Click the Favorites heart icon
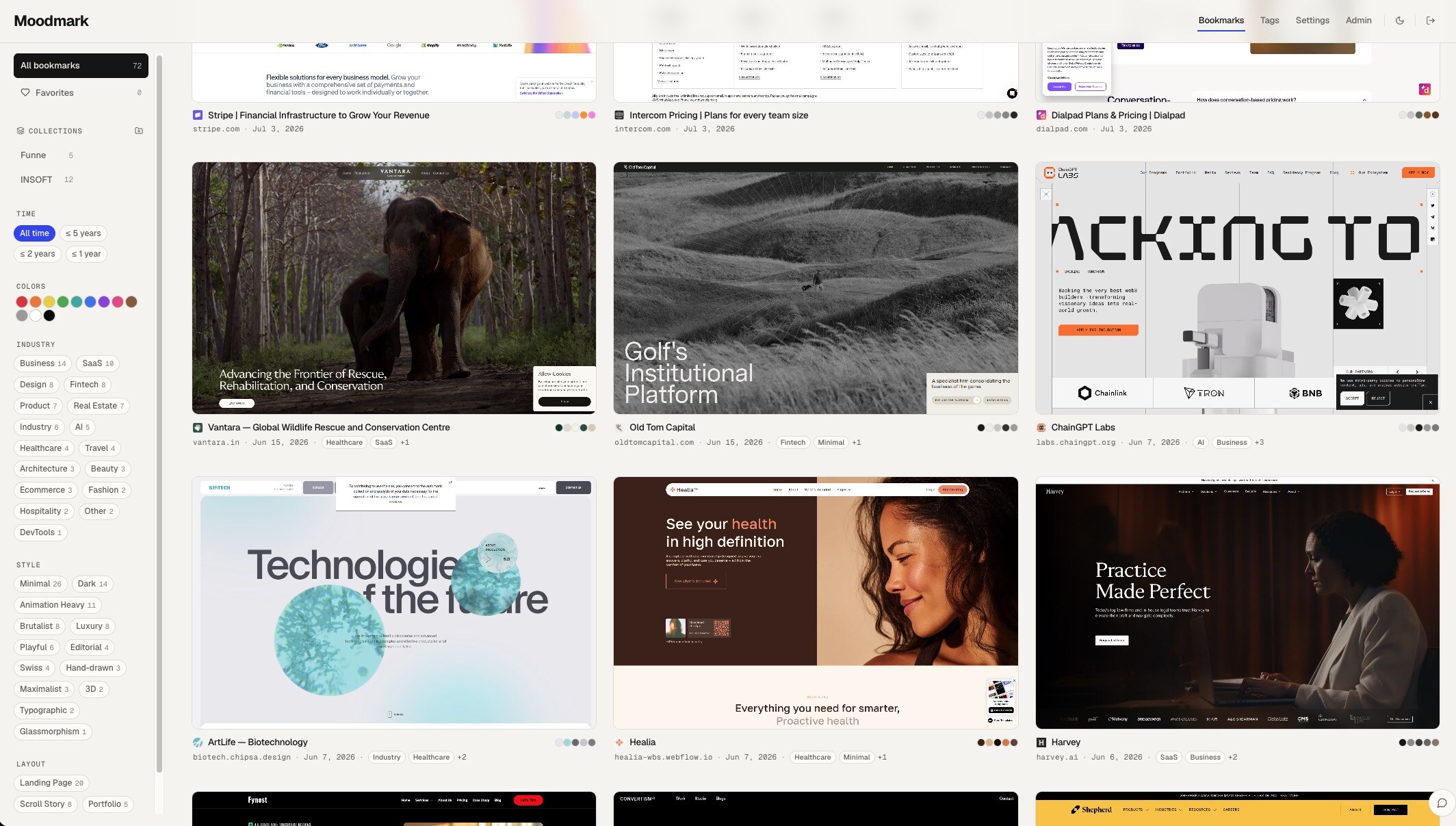 click(x=25, y=92)
